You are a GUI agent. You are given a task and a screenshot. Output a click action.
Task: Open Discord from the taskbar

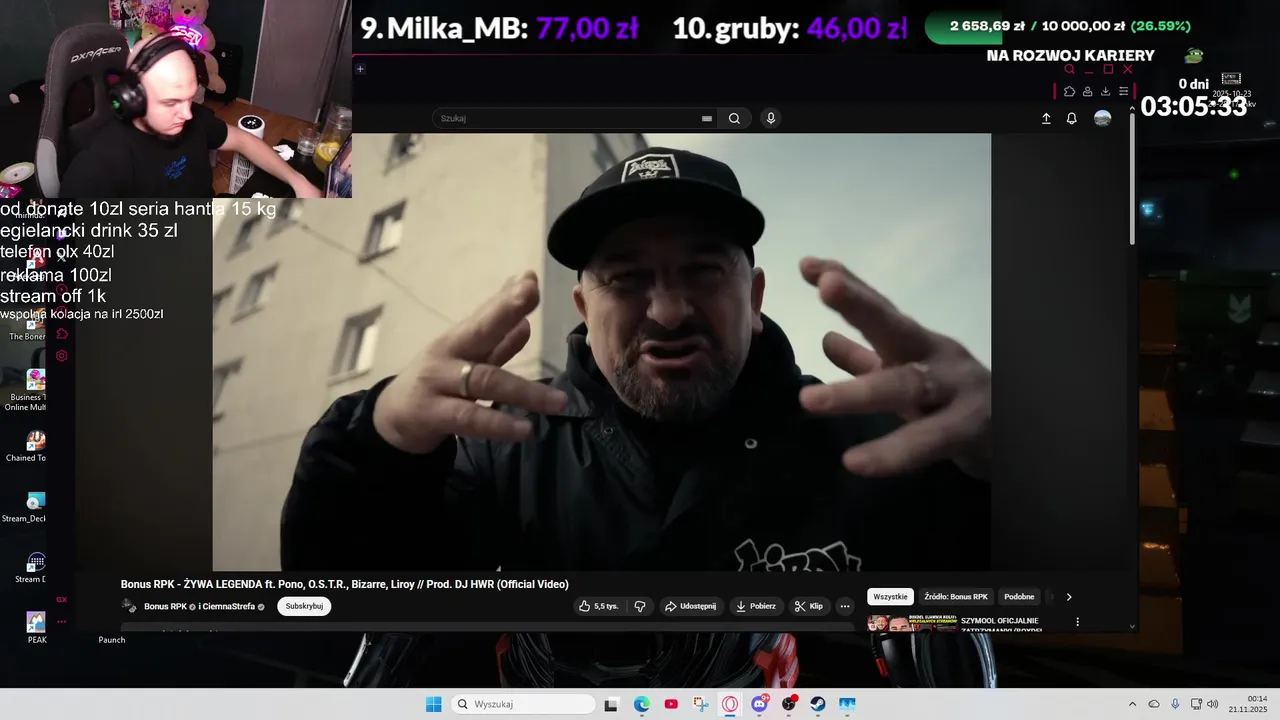click(x=759, y=704)
